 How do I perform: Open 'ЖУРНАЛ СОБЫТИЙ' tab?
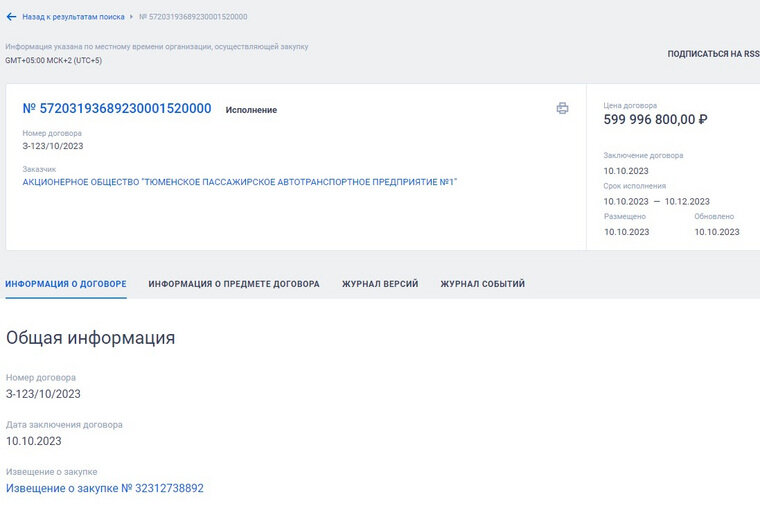pyautogui.click(x=483, y=284)
